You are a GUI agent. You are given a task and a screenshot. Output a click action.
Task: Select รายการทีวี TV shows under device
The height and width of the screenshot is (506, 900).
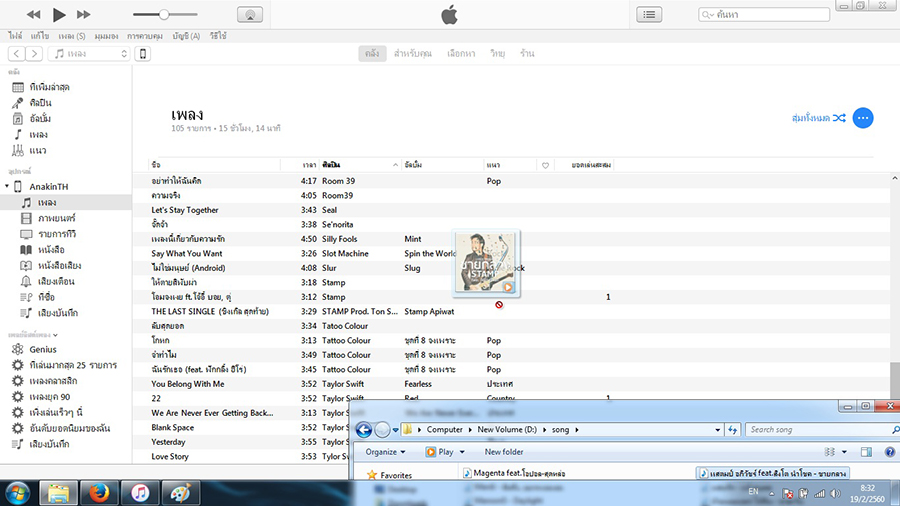[56, 234]
